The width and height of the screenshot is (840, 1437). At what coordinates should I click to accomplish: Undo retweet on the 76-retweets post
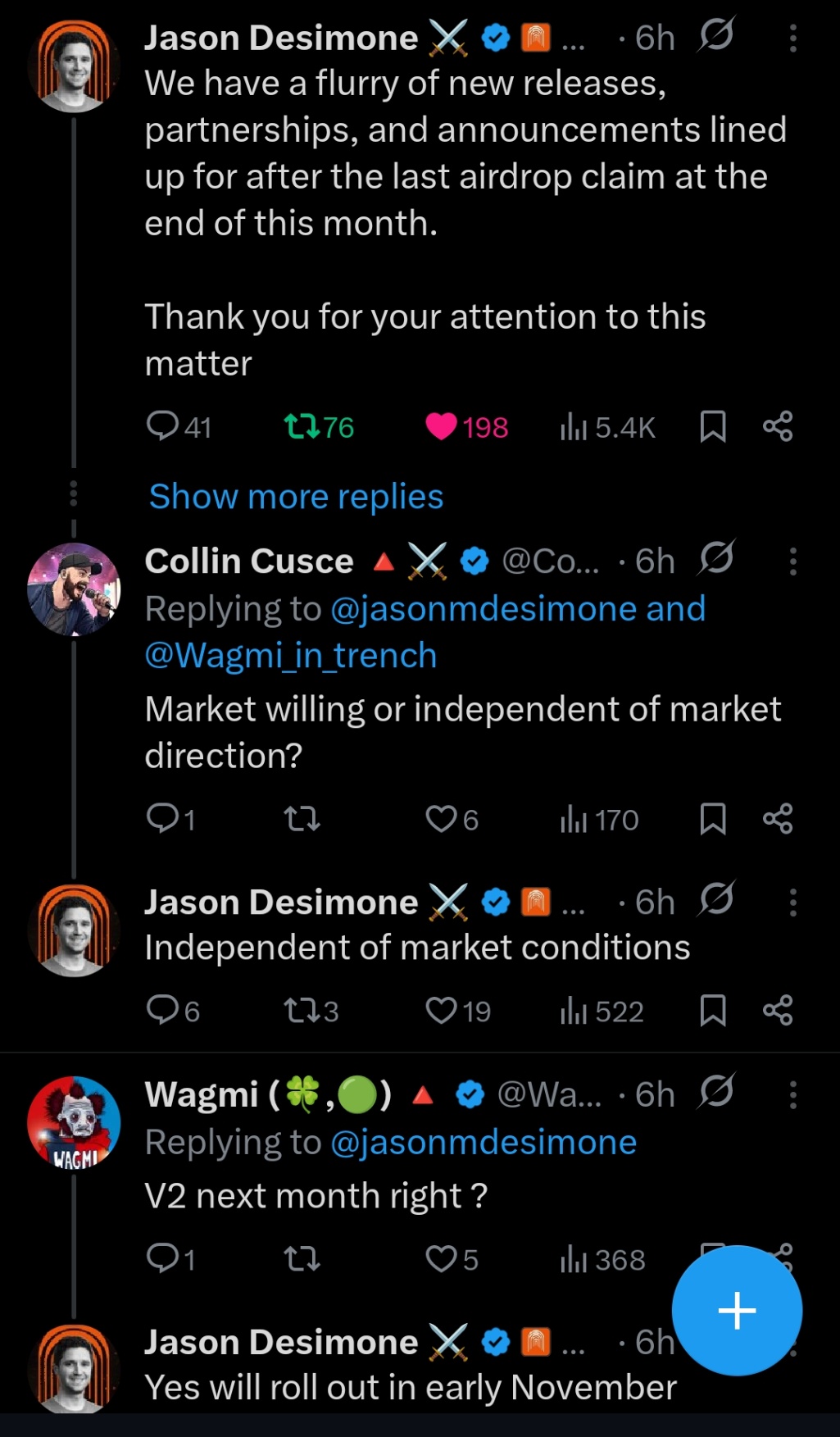coord(302,426)
